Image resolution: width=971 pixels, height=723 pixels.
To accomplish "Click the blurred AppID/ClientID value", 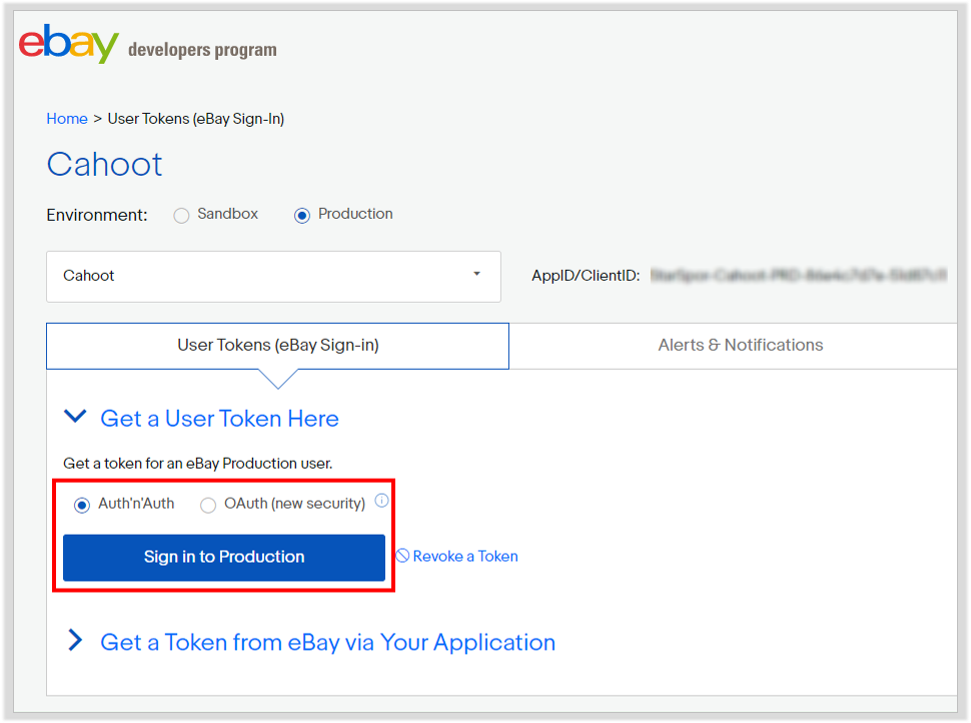I will point(798,275).
